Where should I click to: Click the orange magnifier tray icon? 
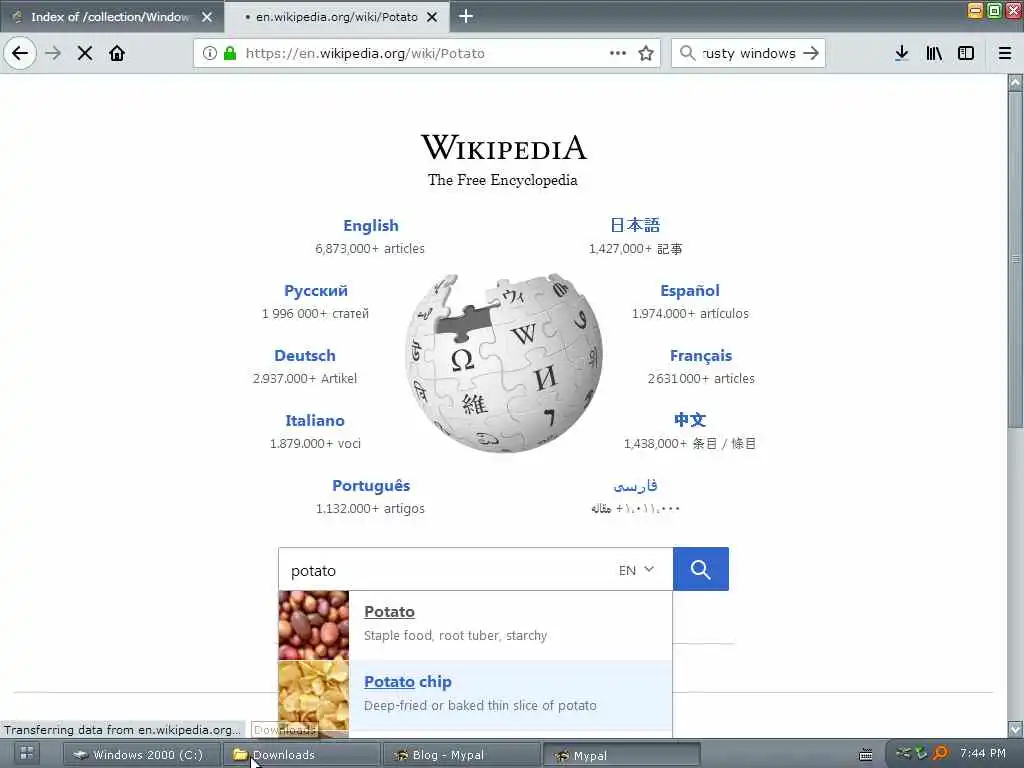[x=940, y=754]
